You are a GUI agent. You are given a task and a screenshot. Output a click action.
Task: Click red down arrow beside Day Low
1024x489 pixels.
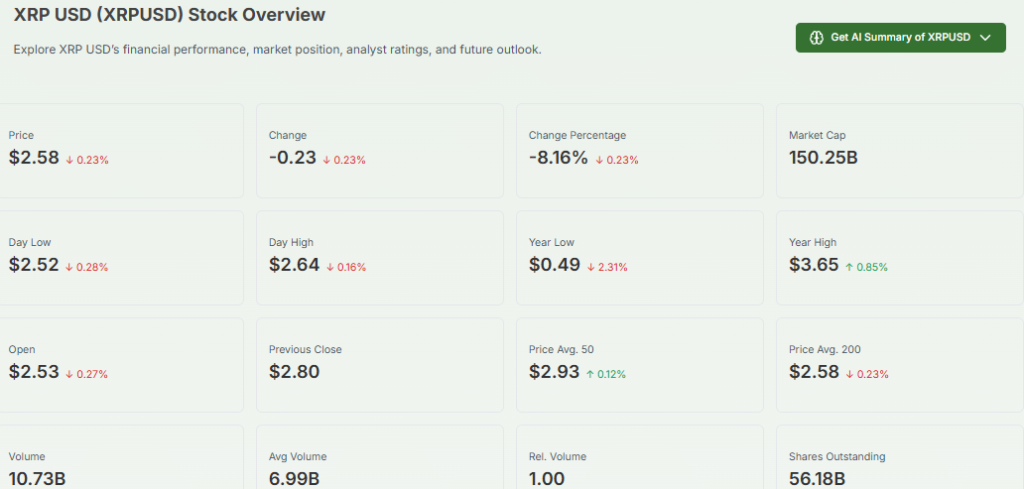[x=70, y=267]
